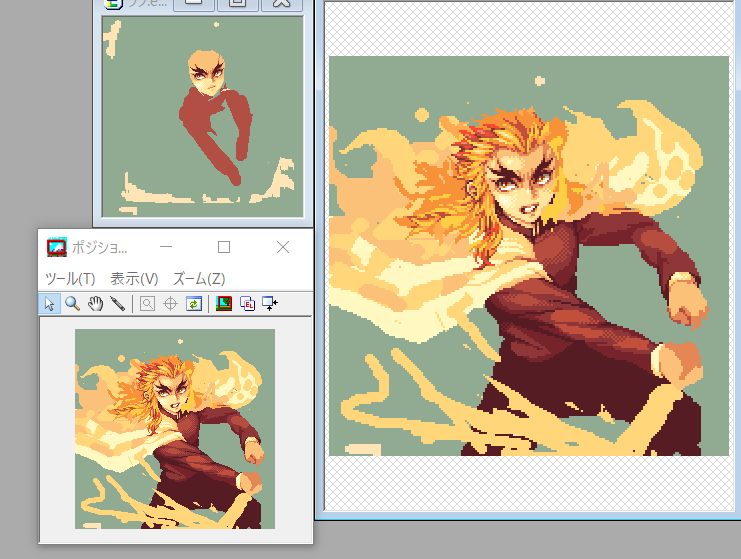Minimize the ポジショ... window
This screenshot has width=741, height=559.
(x=166, y=247)
